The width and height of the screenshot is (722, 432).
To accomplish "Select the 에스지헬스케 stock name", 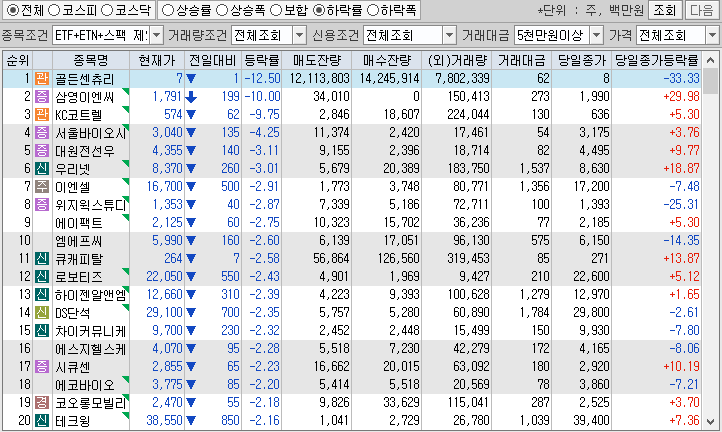I will point(90,349).
